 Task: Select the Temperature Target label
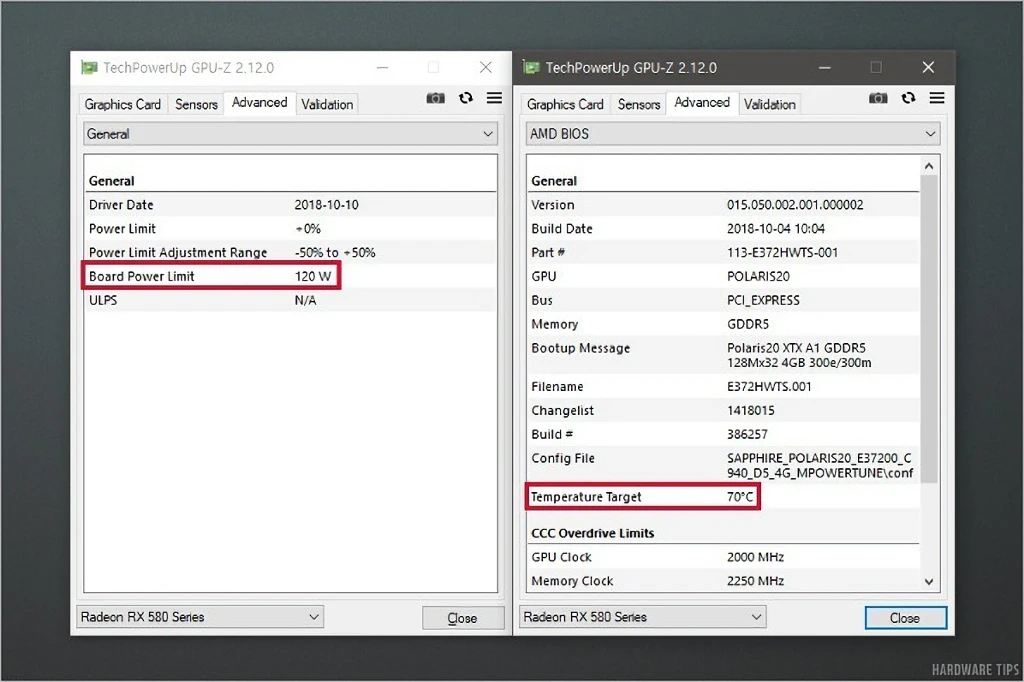586,496
